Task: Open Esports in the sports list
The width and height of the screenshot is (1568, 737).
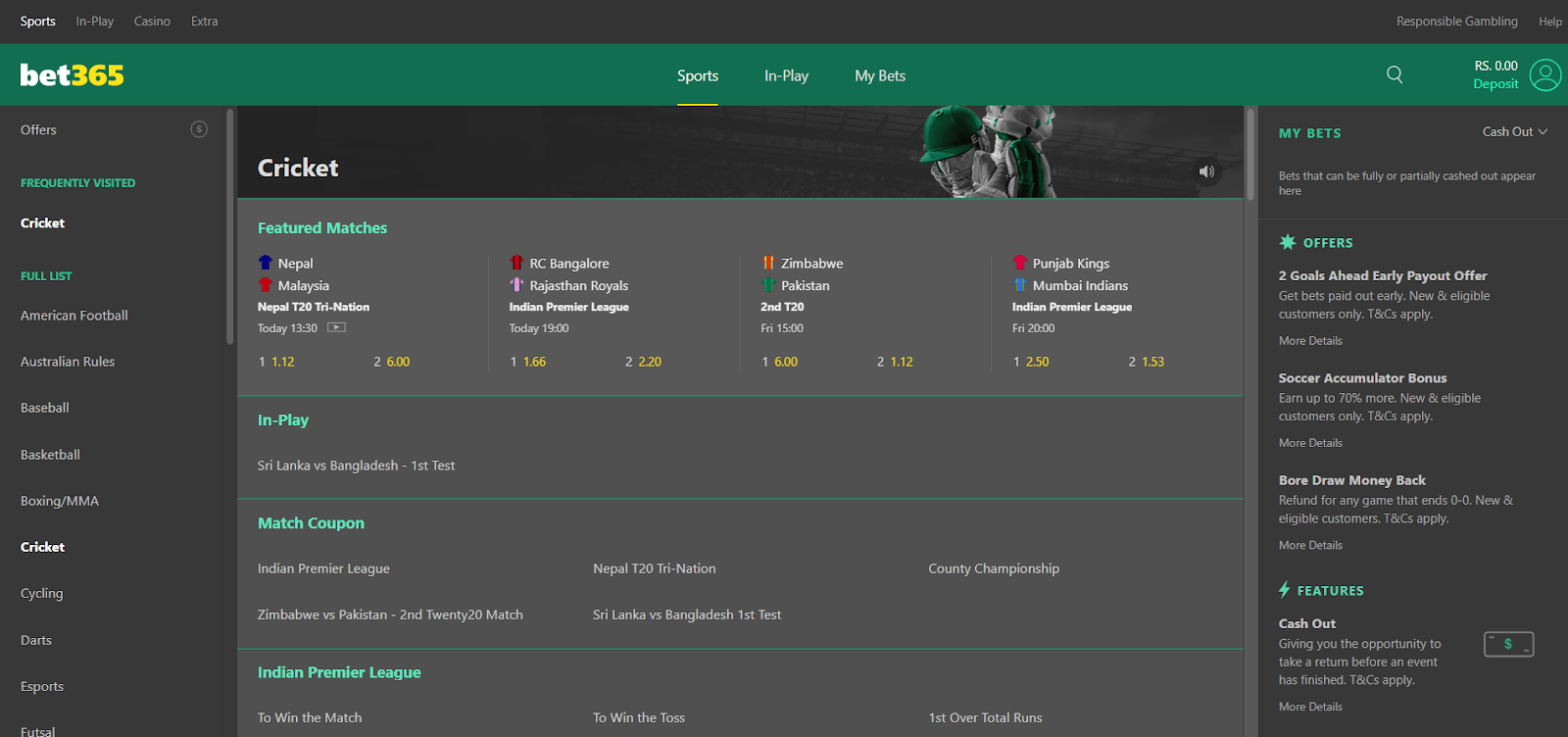Action: tap(42, 686)
